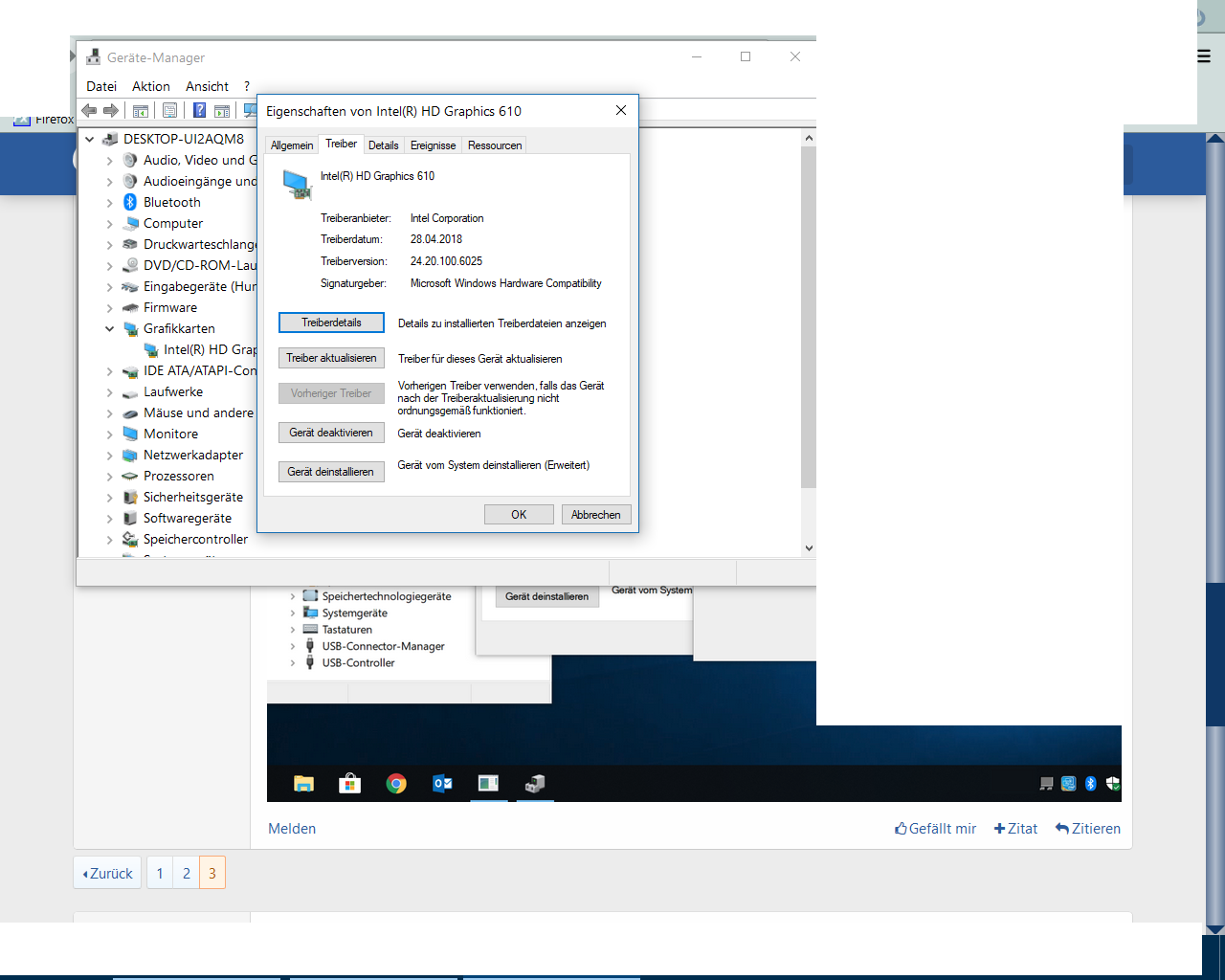Open Microsoft Store in the screenshot taskbar

pyautogui.click(x=350, y=784)
